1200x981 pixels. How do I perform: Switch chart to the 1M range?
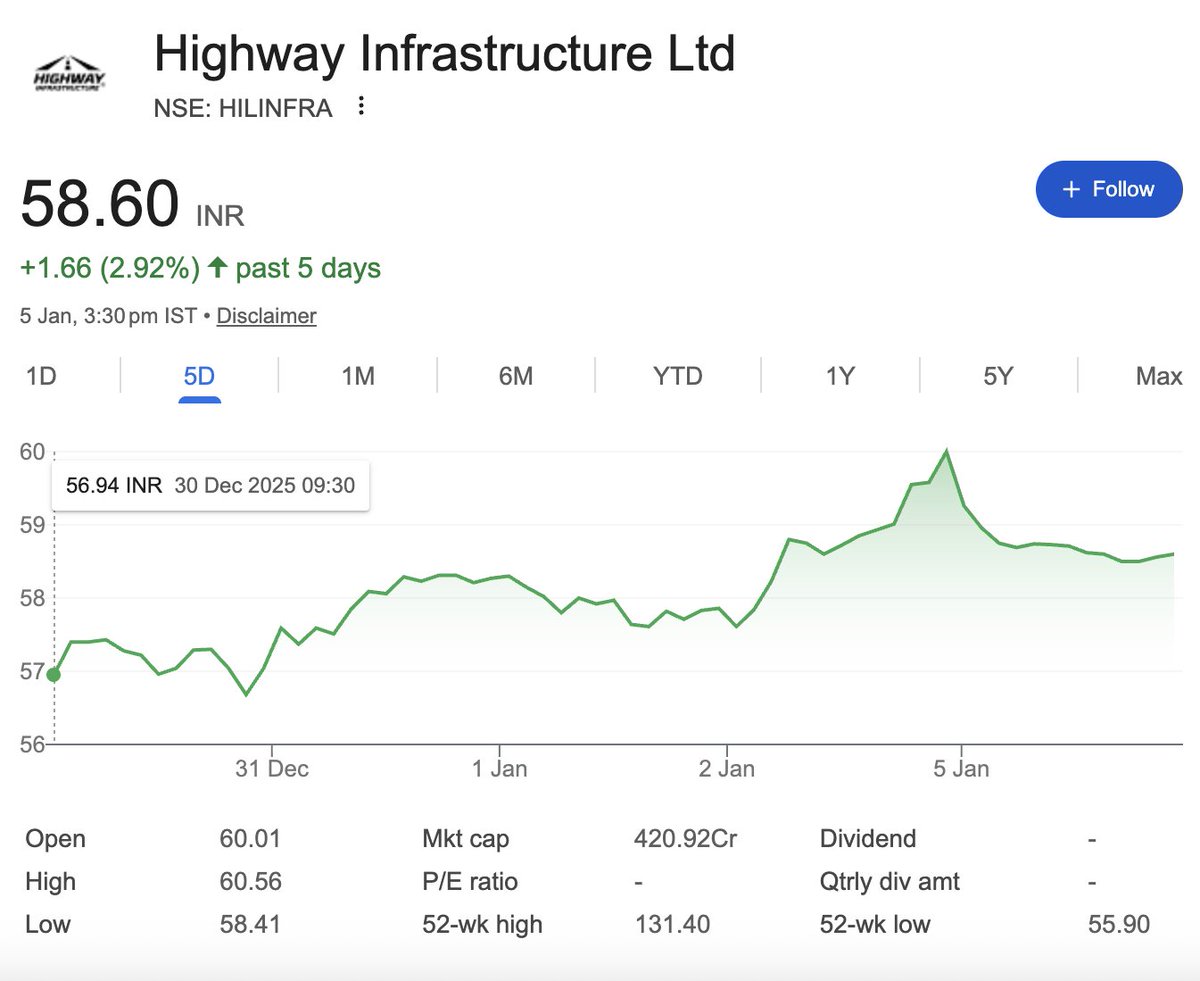[x=358, y=376]
